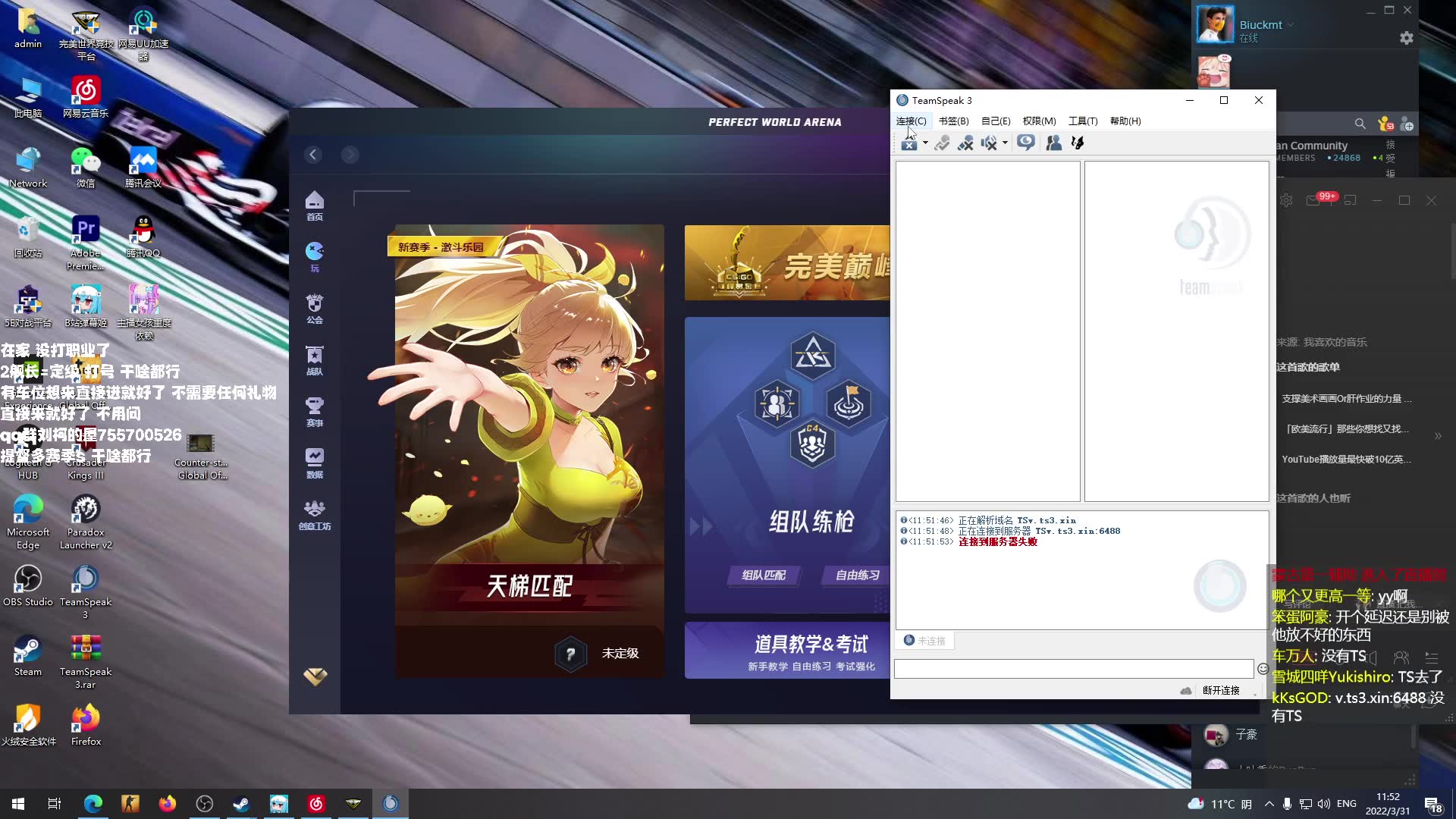Search friends with Steam magnifier icon
The height and width of the screenshot is (819, 1456).
1360,124
